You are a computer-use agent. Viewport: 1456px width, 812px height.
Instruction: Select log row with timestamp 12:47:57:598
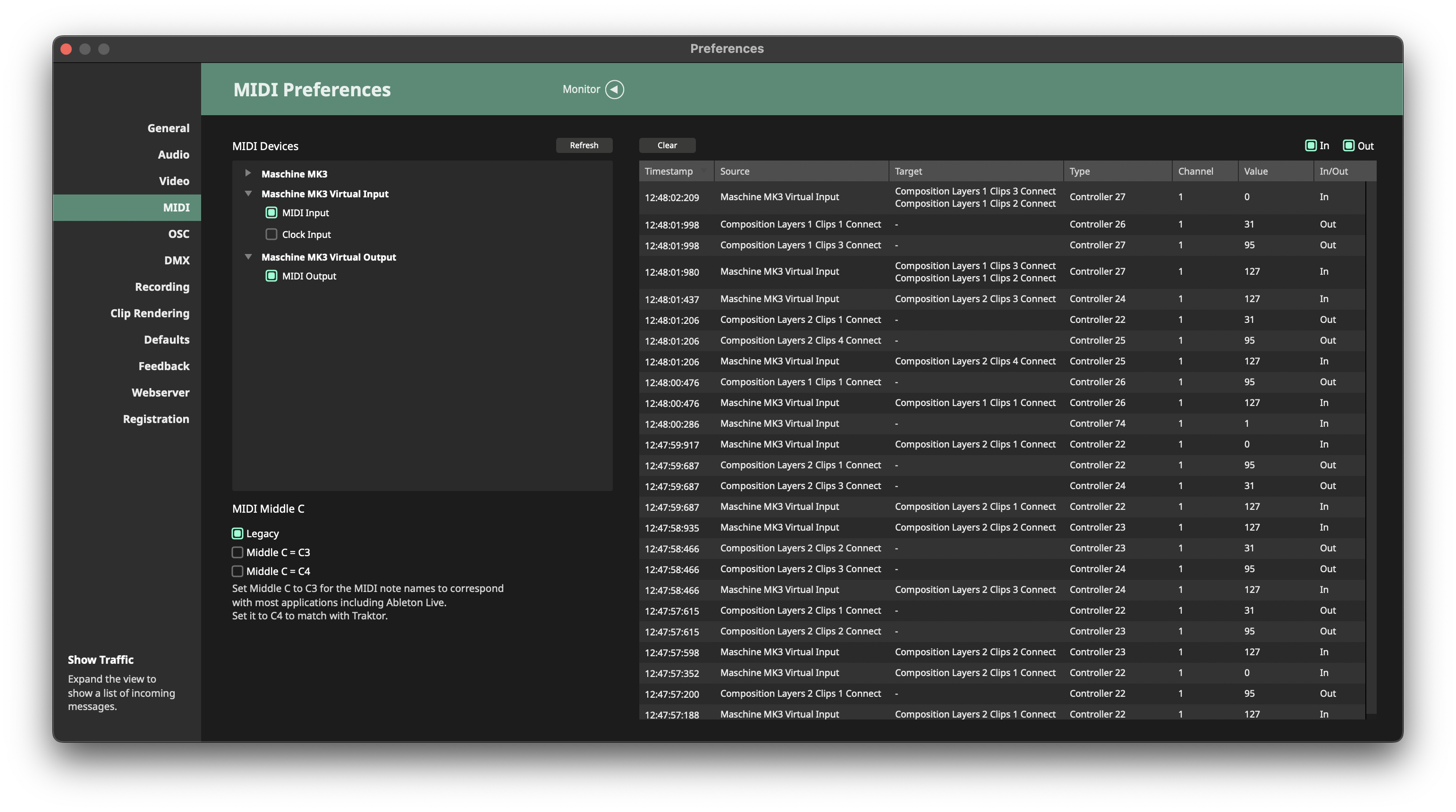click(x=1002, y=652)
